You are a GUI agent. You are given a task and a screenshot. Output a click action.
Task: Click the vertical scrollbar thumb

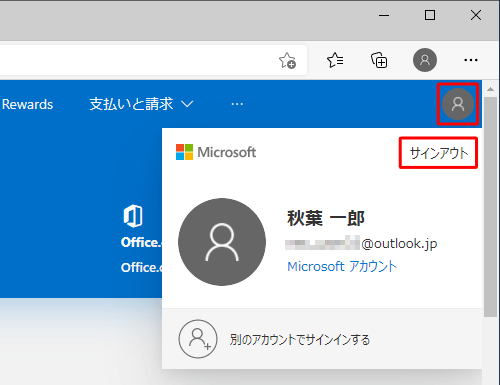490,207
